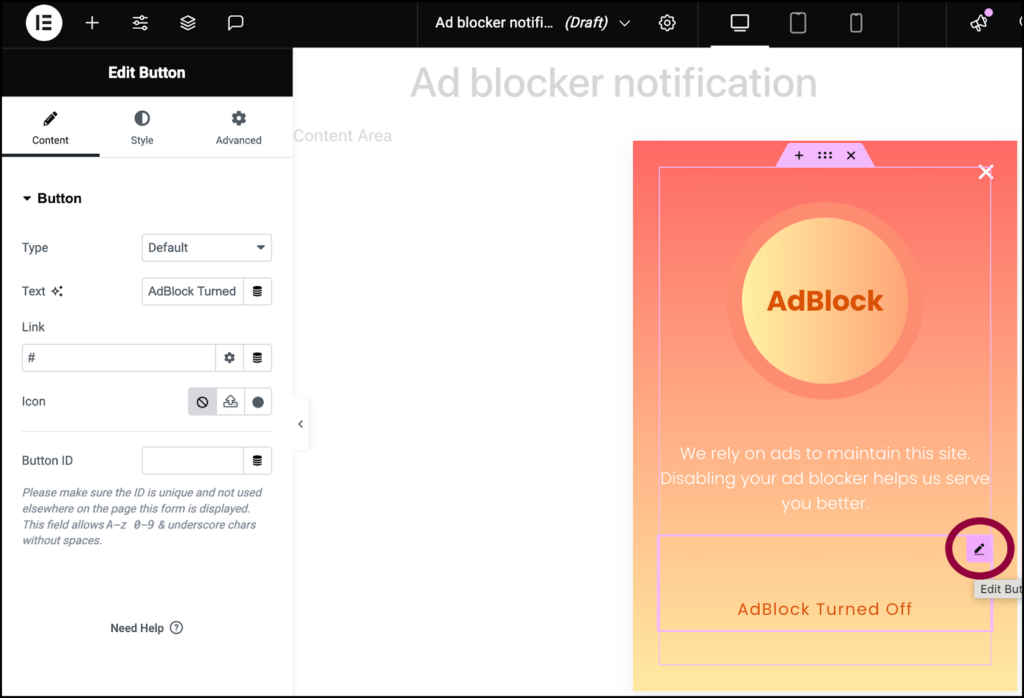Open the button Type dropdown

click(x=206, y=247)
